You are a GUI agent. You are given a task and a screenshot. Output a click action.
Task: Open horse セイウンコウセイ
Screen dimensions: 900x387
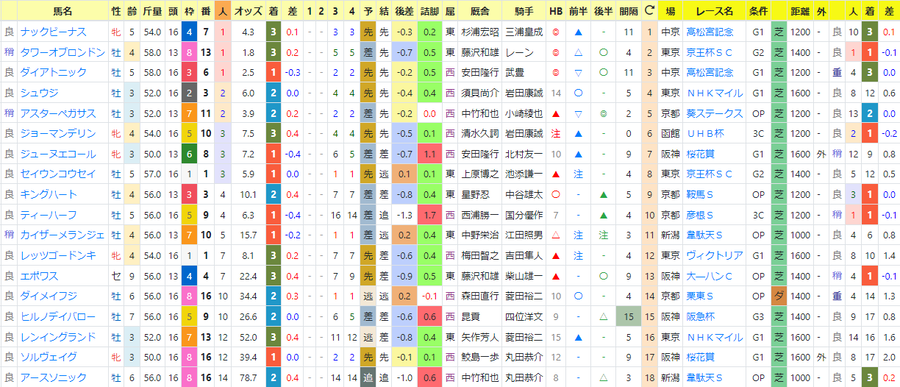click(58, 174)
